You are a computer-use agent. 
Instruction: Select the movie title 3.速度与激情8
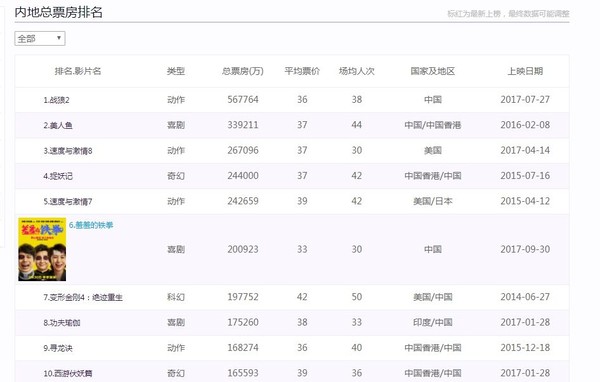(68, 151)
